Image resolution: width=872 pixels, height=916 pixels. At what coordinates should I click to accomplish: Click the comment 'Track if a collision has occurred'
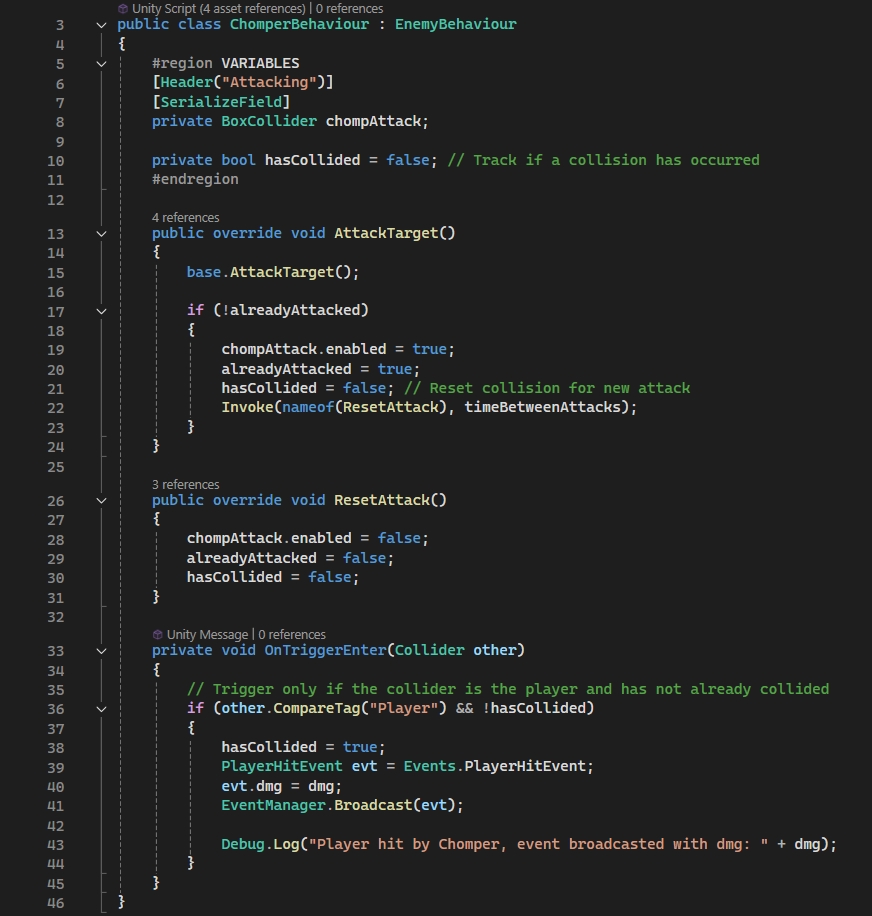tap(603, 160)
